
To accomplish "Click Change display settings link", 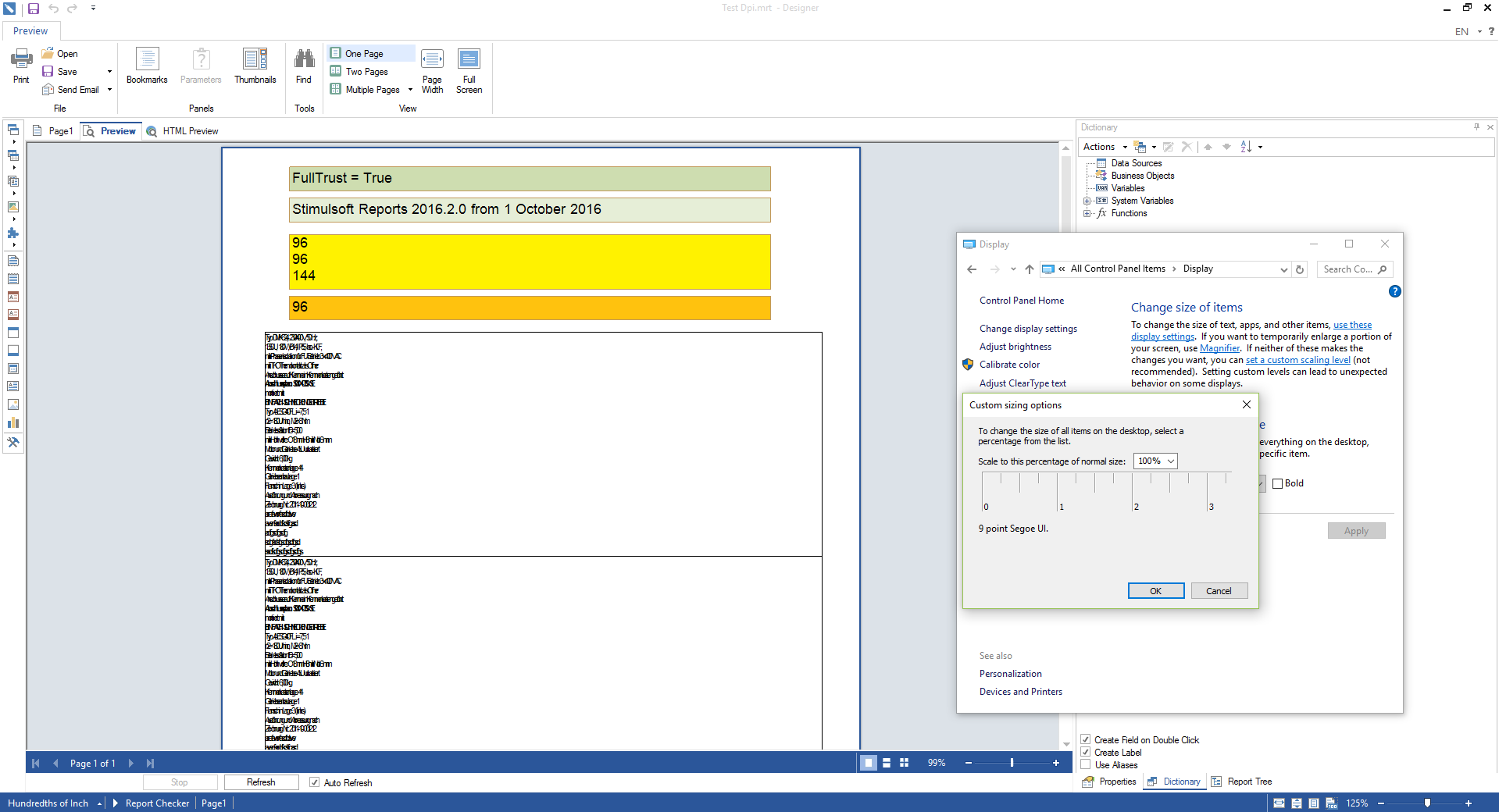I will coord(1028,329).
